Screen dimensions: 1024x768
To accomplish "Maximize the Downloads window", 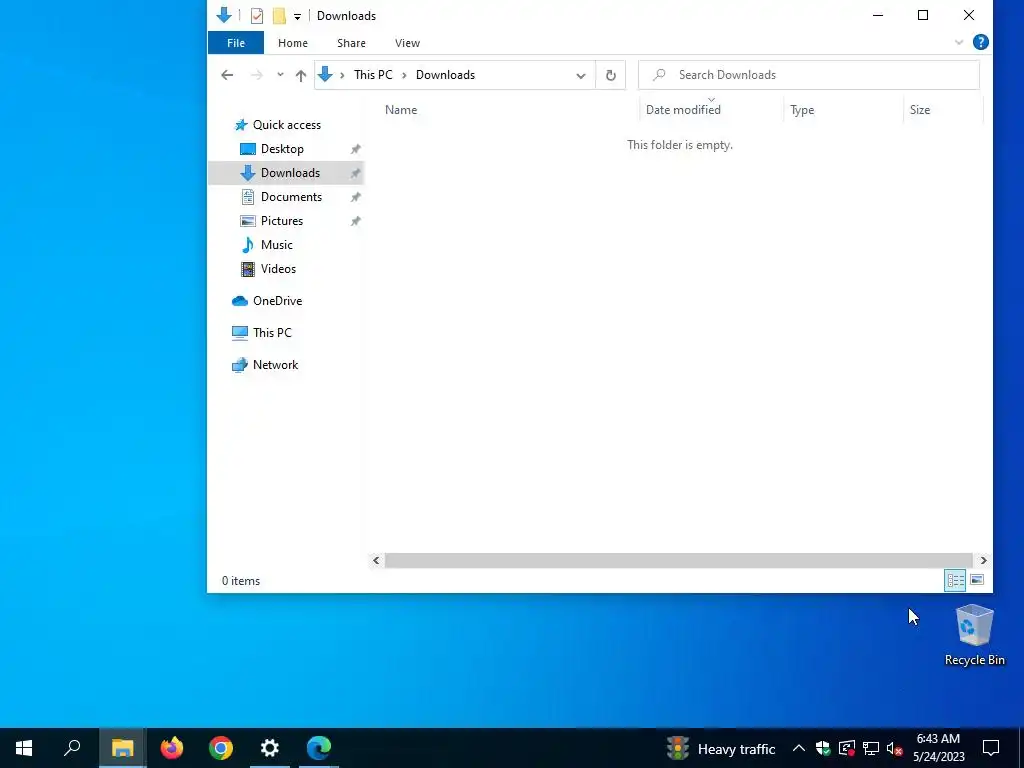I will coord(923,16).
